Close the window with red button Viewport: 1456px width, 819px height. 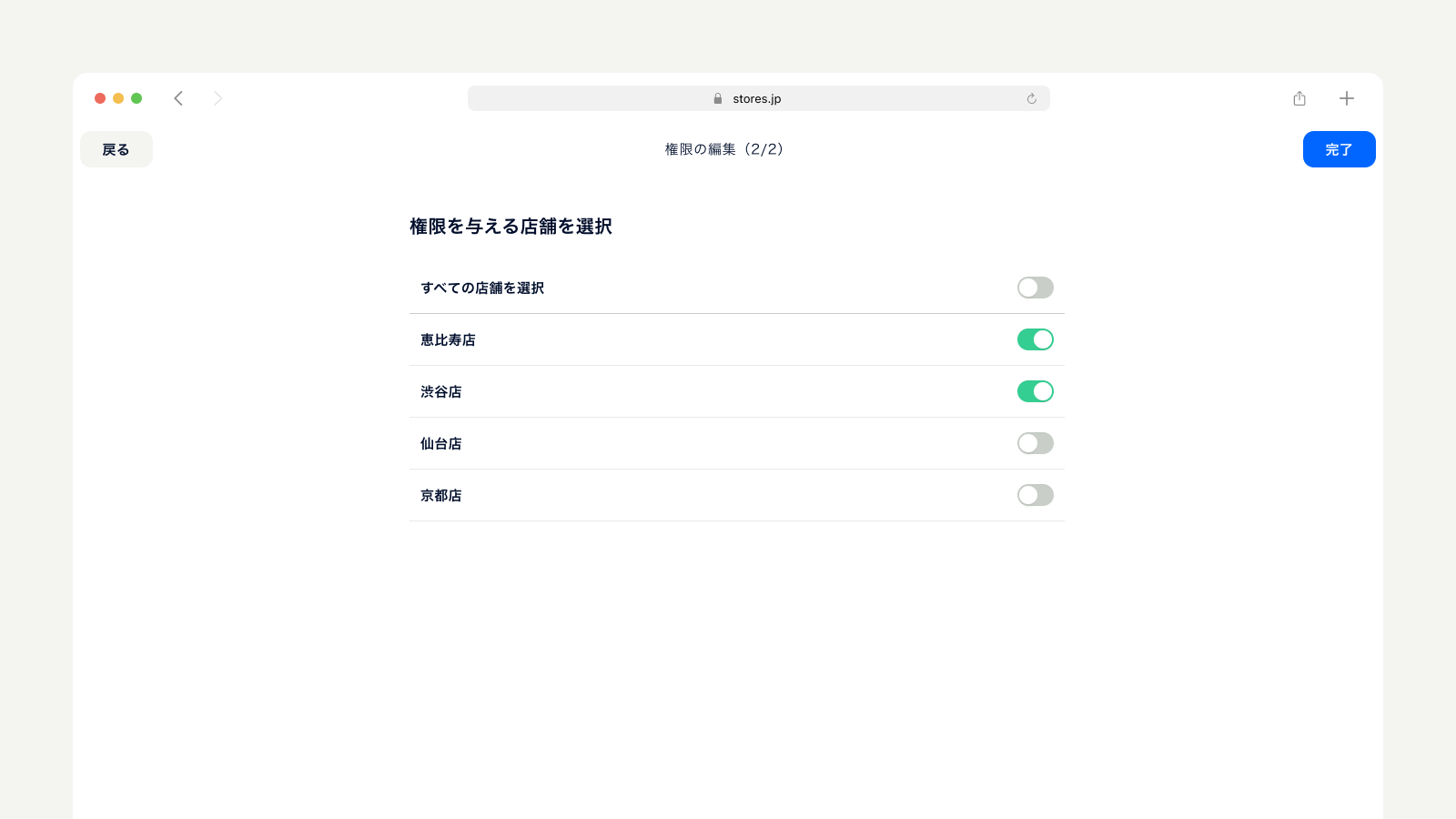100,98
